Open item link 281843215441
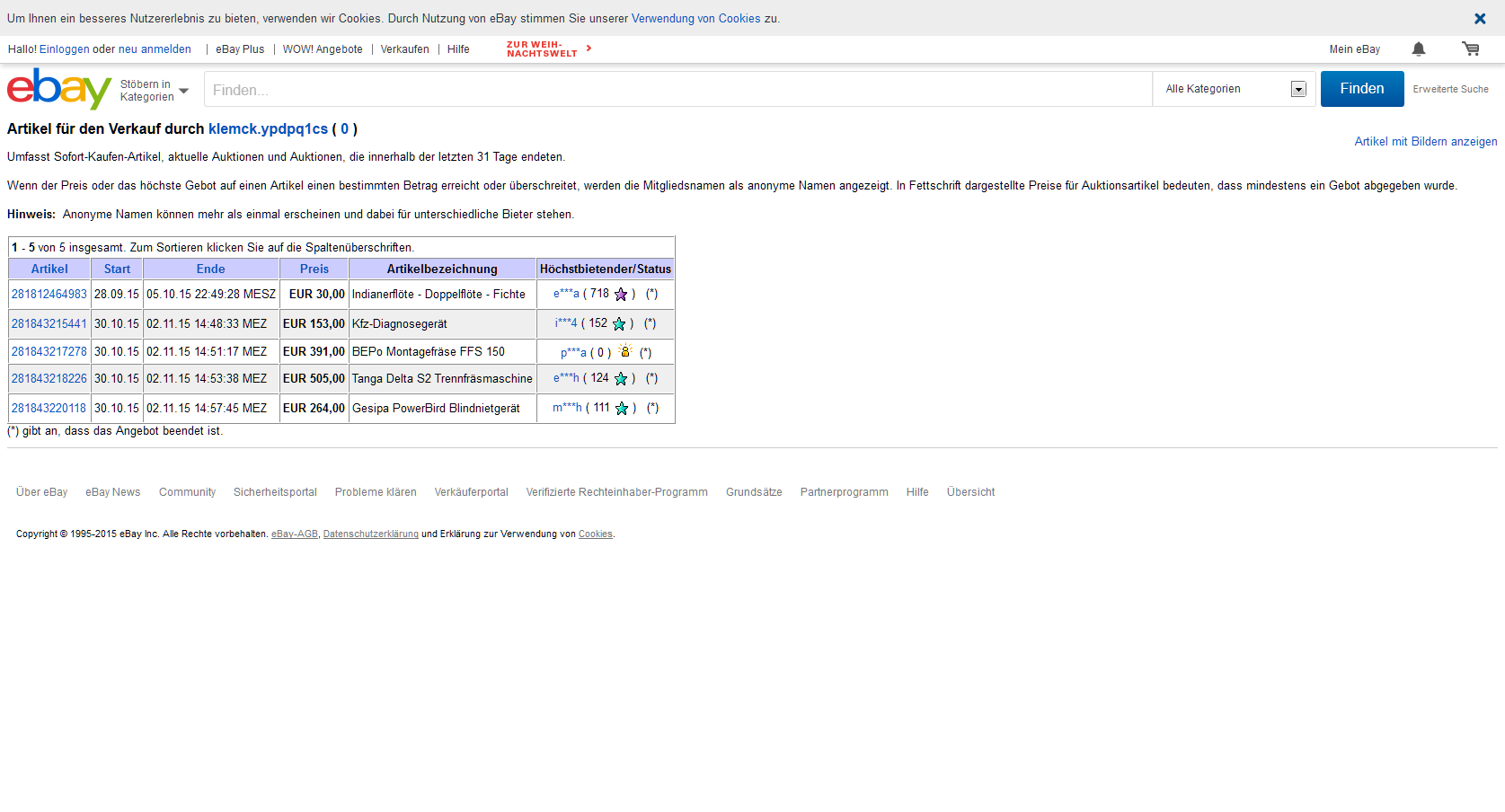Viewport: 1505px width, 812px height. pyautogui.click(x=49, y=324)
